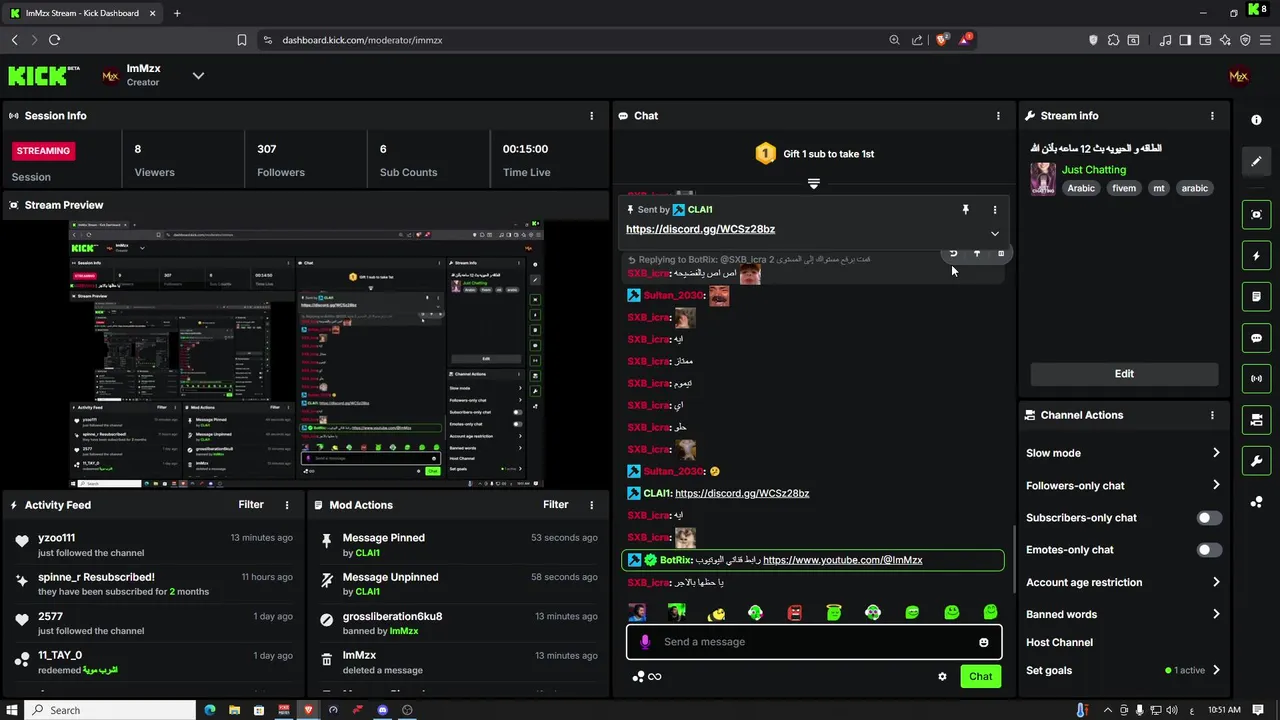The height and width of the screenshot is (720, 1280).
Task: Open pinned discord.gg/WCSz28bz link
Action: [x=700, y=229]
